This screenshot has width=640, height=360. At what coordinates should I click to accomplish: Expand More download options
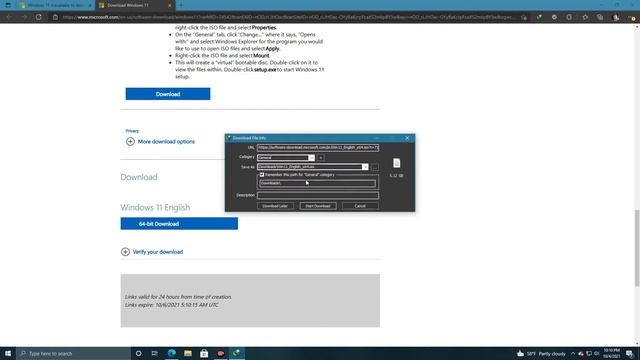tap(160, 142)
